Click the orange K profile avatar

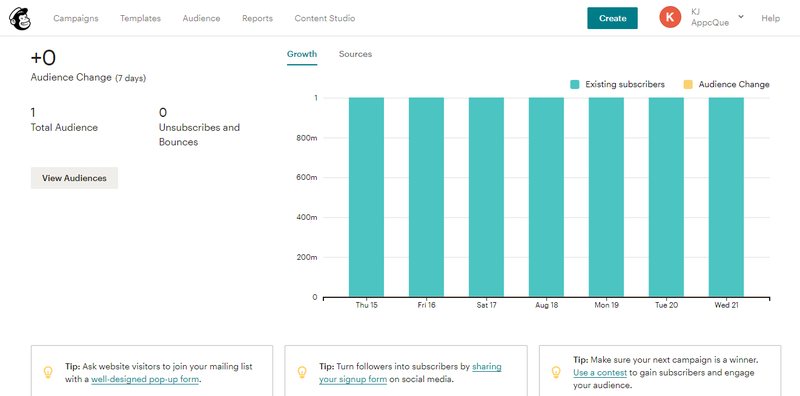point(670,17)
